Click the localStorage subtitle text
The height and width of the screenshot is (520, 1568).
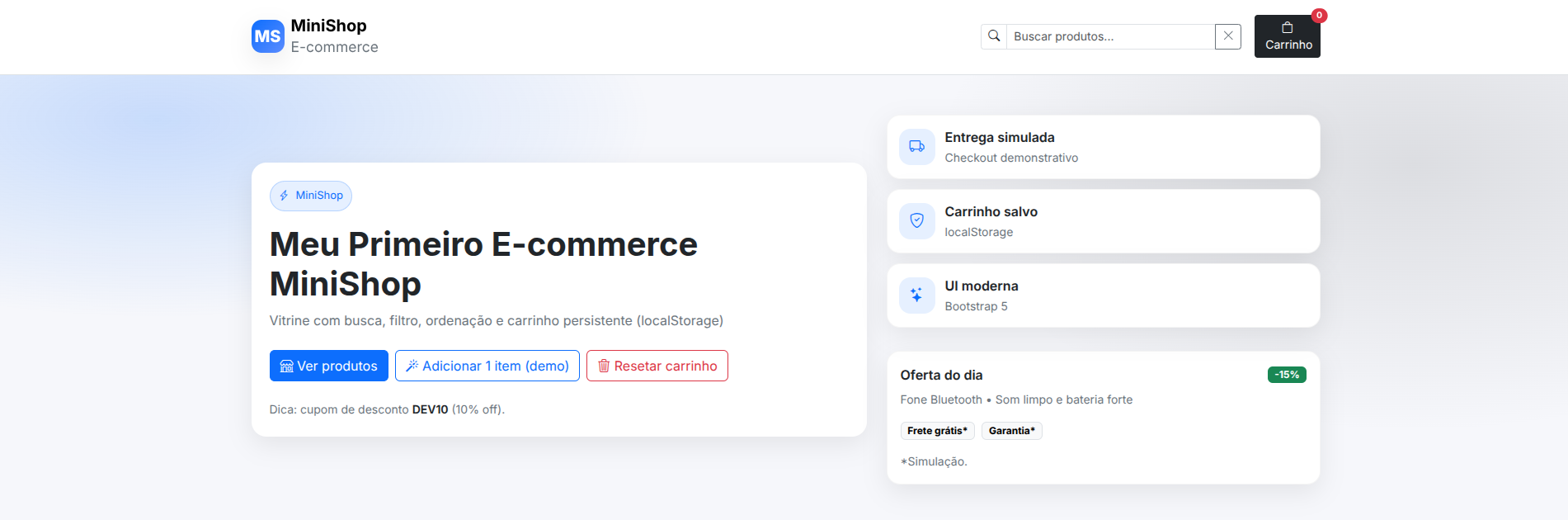coord(979,232)
